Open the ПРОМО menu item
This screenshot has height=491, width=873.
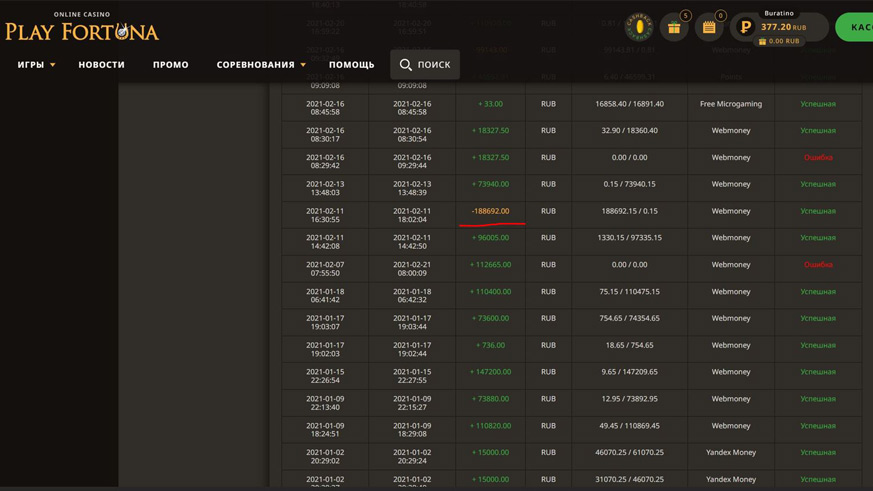point(170,65)
